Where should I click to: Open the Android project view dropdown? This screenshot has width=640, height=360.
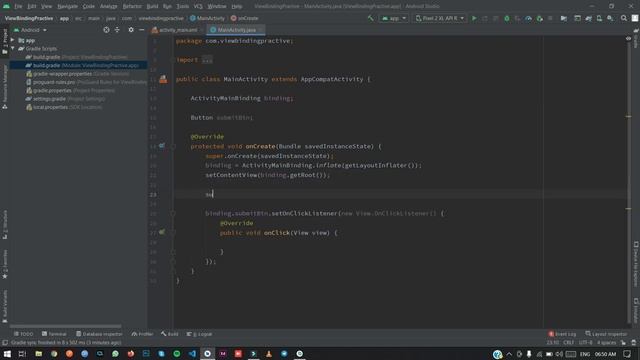click(30, 30)
